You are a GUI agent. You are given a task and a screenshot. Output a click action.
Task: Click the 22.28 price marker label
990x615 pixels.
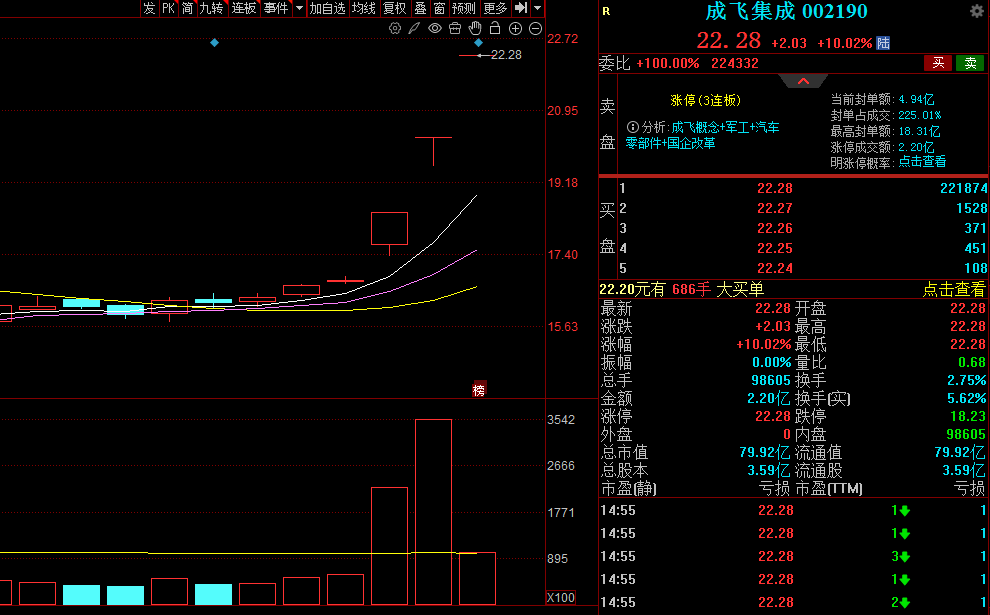[506, 55]
